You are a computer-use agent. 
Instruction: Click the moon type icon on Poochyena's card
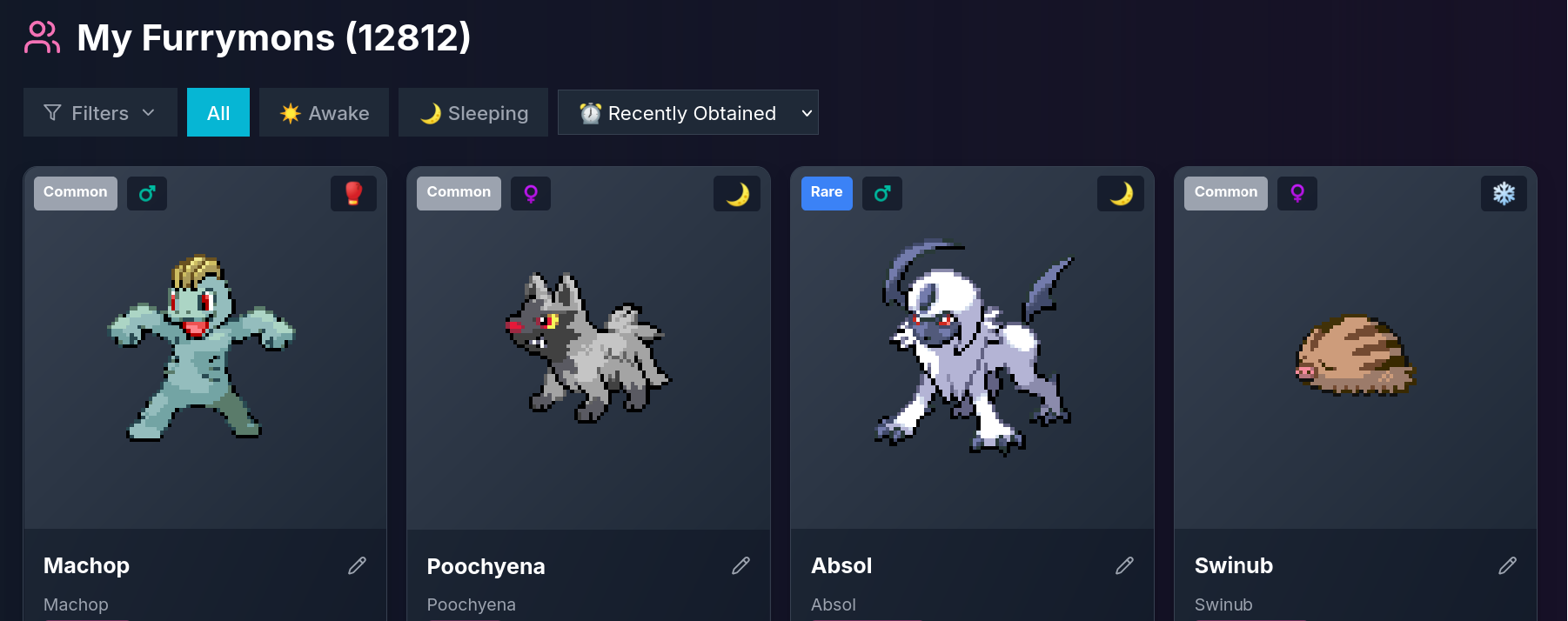pos(737,193)
